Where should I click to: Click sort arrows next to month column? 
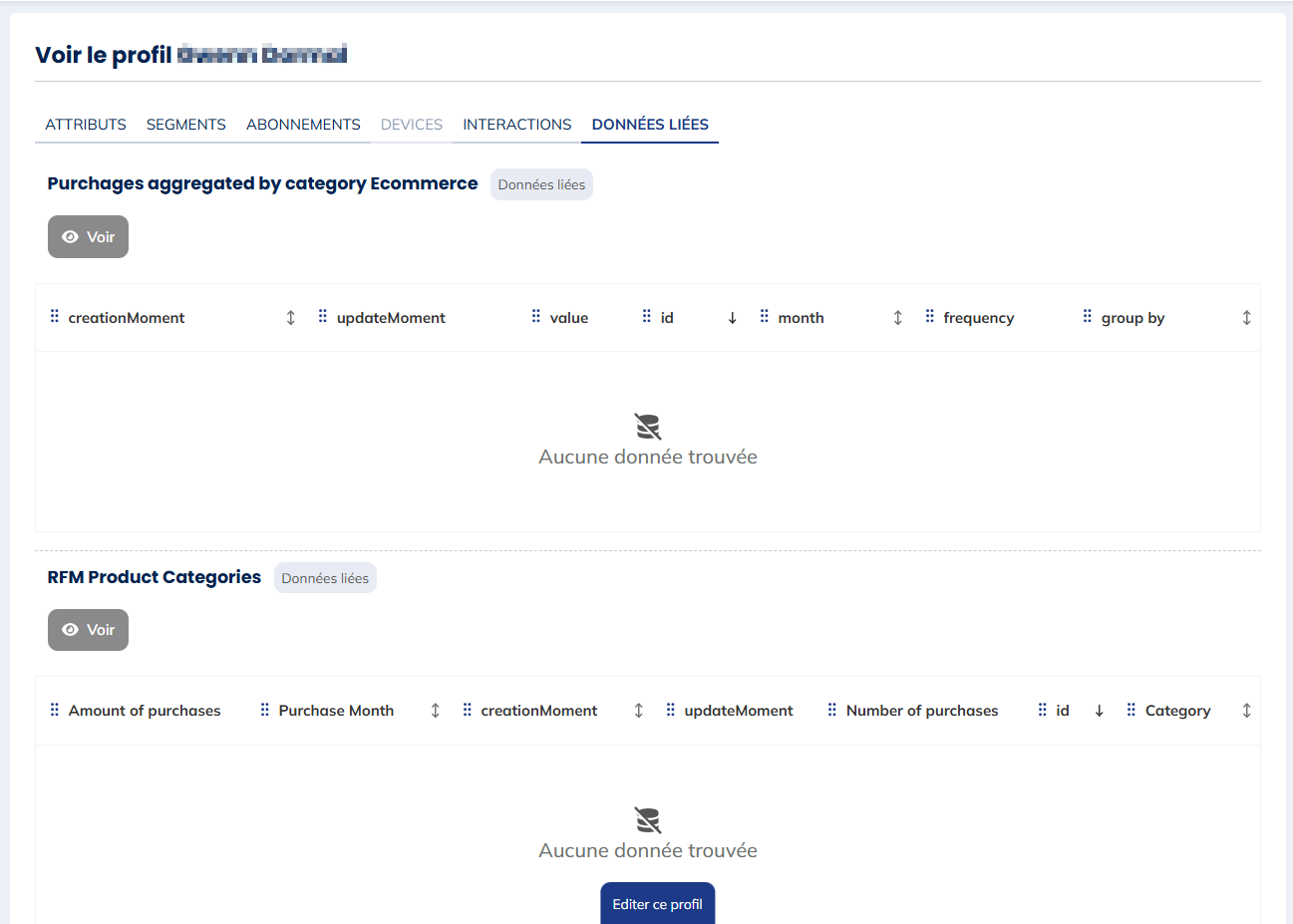[x=897, y=318]
